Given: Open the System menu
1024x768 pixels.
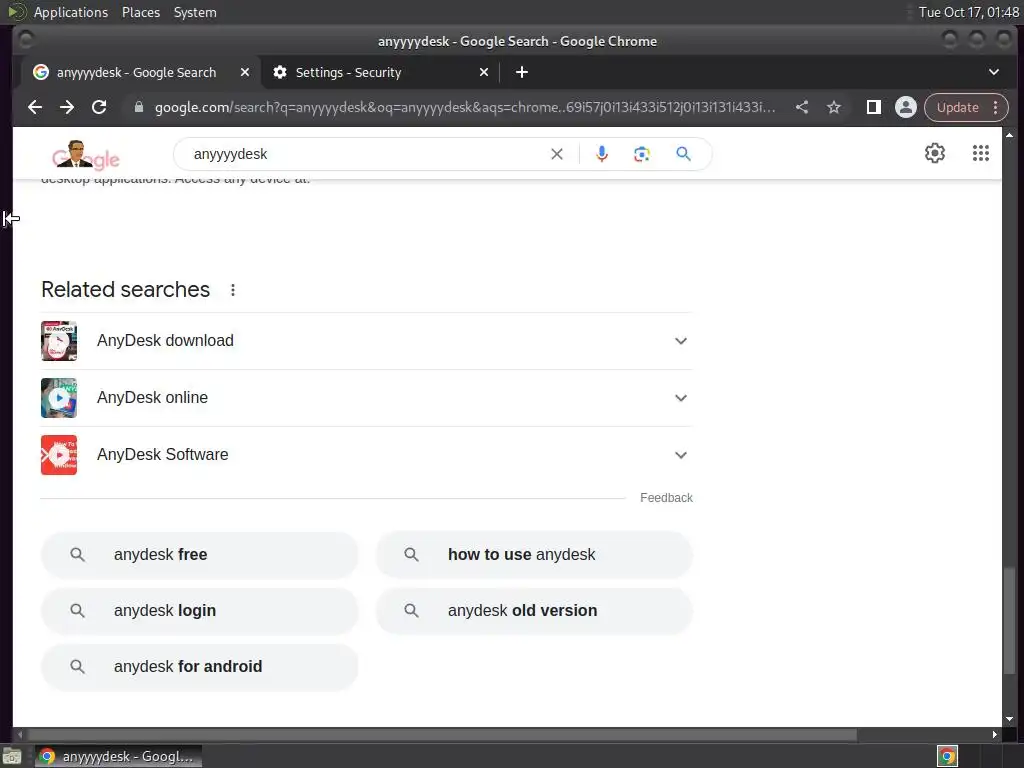Looking at the screenshot, I should point(195,12).
